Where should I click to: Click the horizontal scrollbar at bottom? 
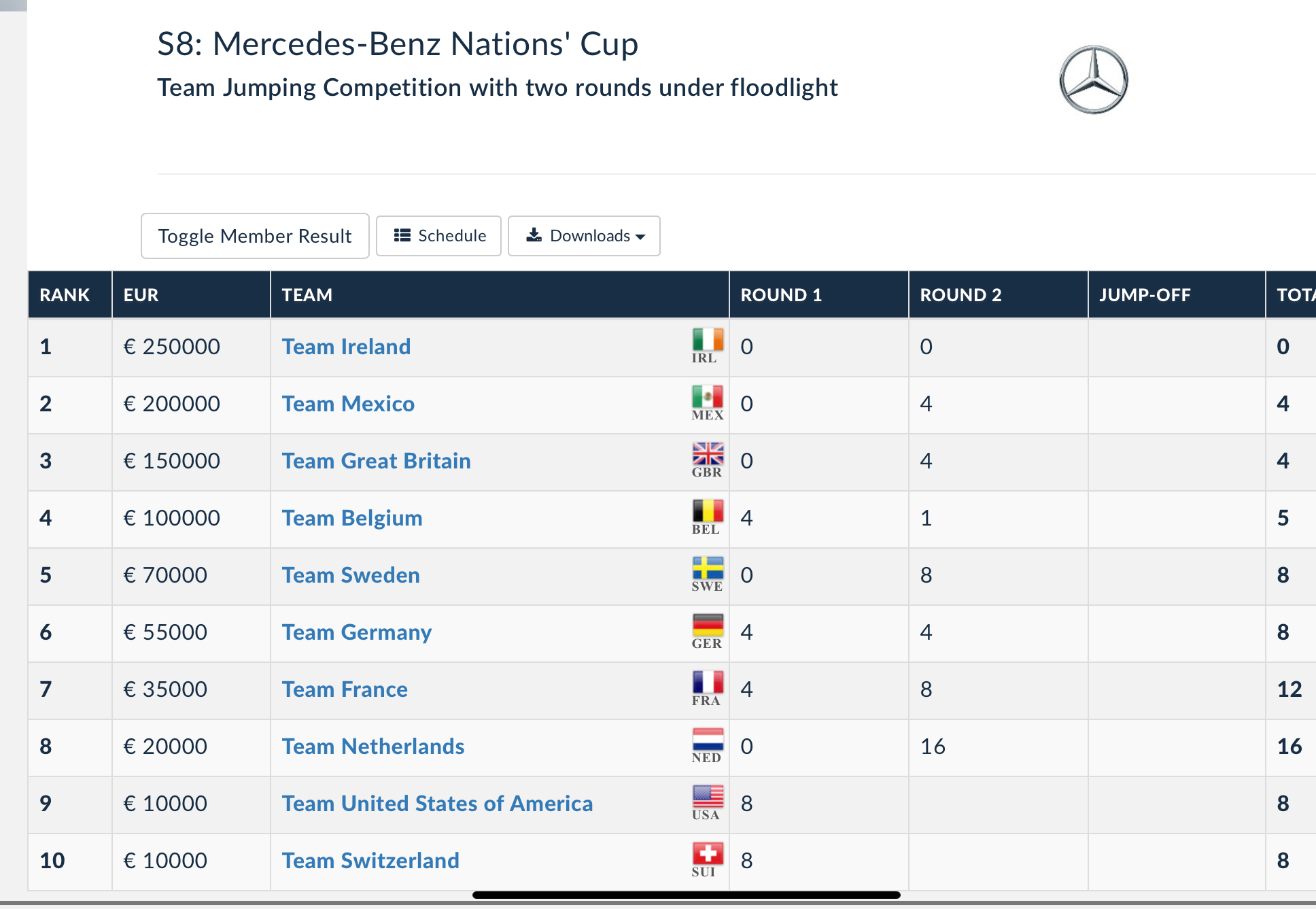(686, 895)
